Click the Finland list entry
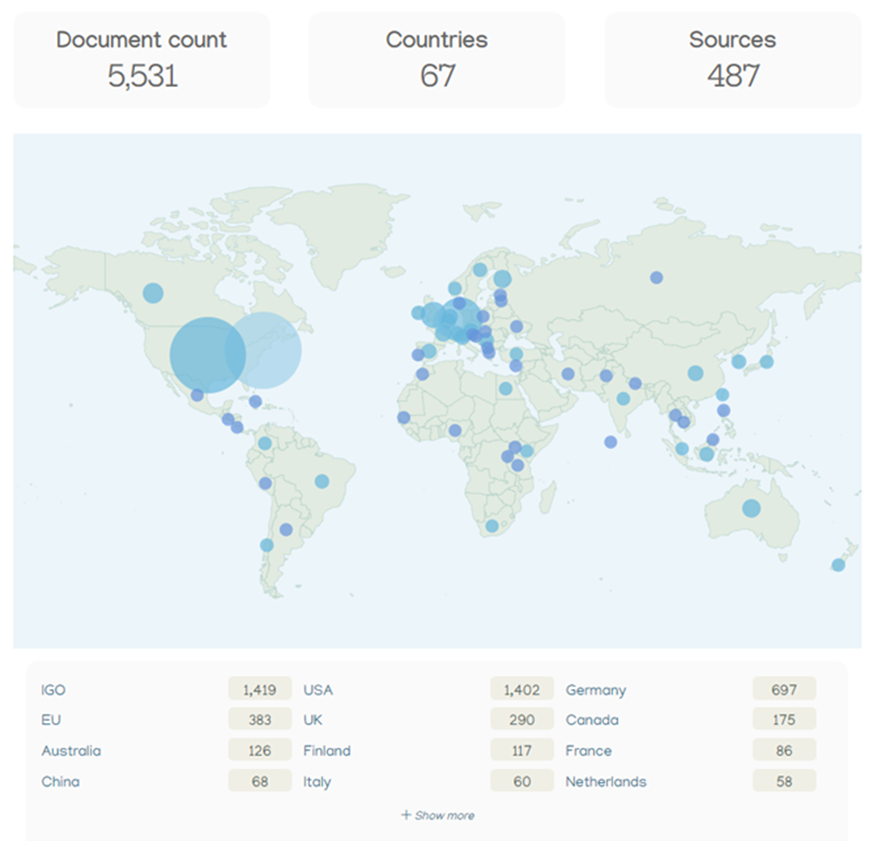The image size is (873, 841). click(x=327, y=751)
